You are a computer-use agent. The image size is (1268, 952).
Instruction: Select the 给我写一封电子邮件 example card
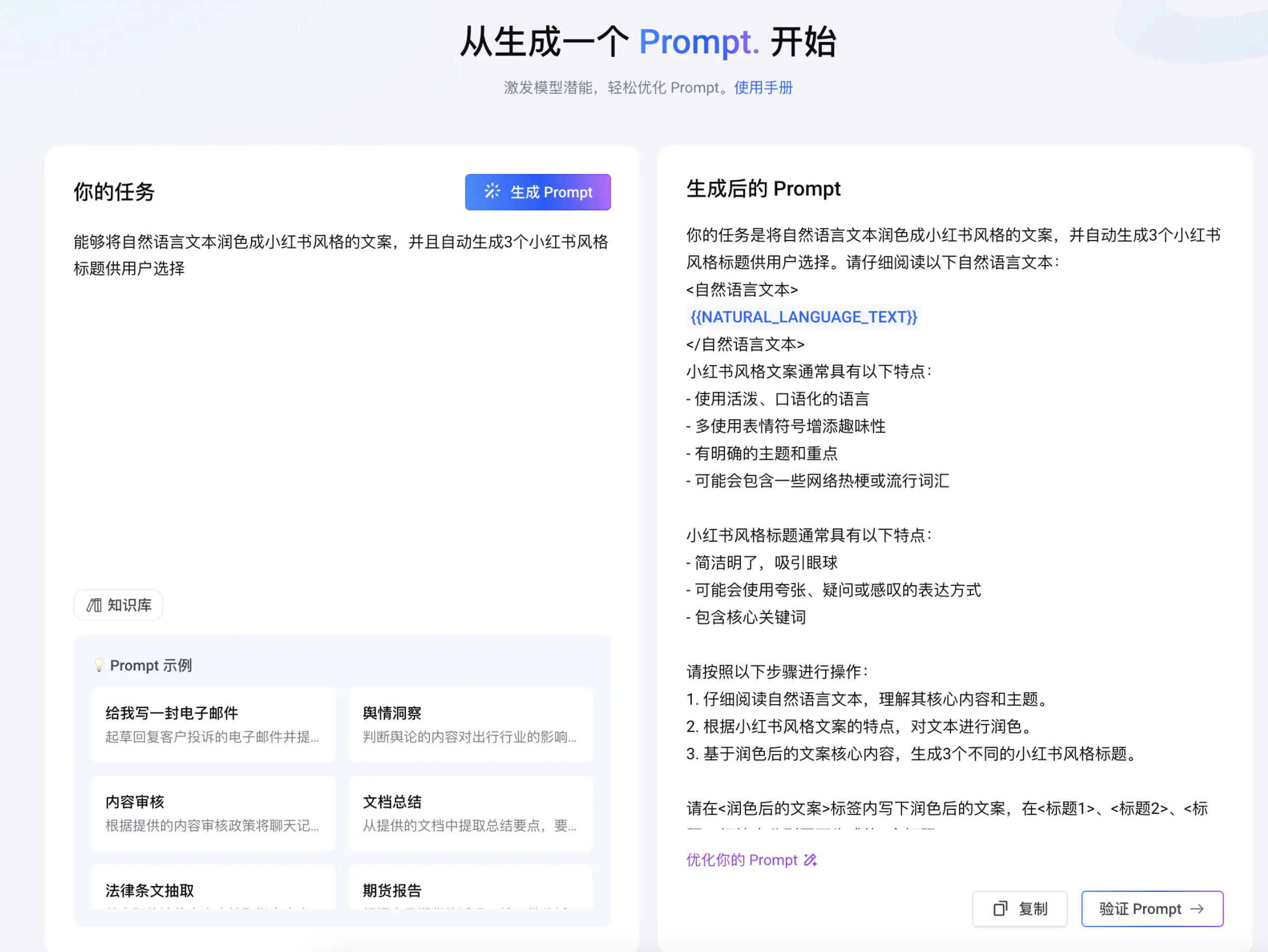[213, 724]
